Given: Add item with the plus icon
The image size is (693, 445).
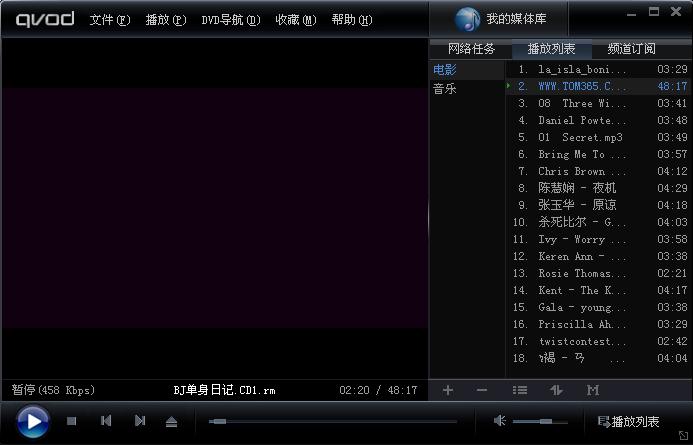Looking at the screenshot, I should click(x=448, y=390).
